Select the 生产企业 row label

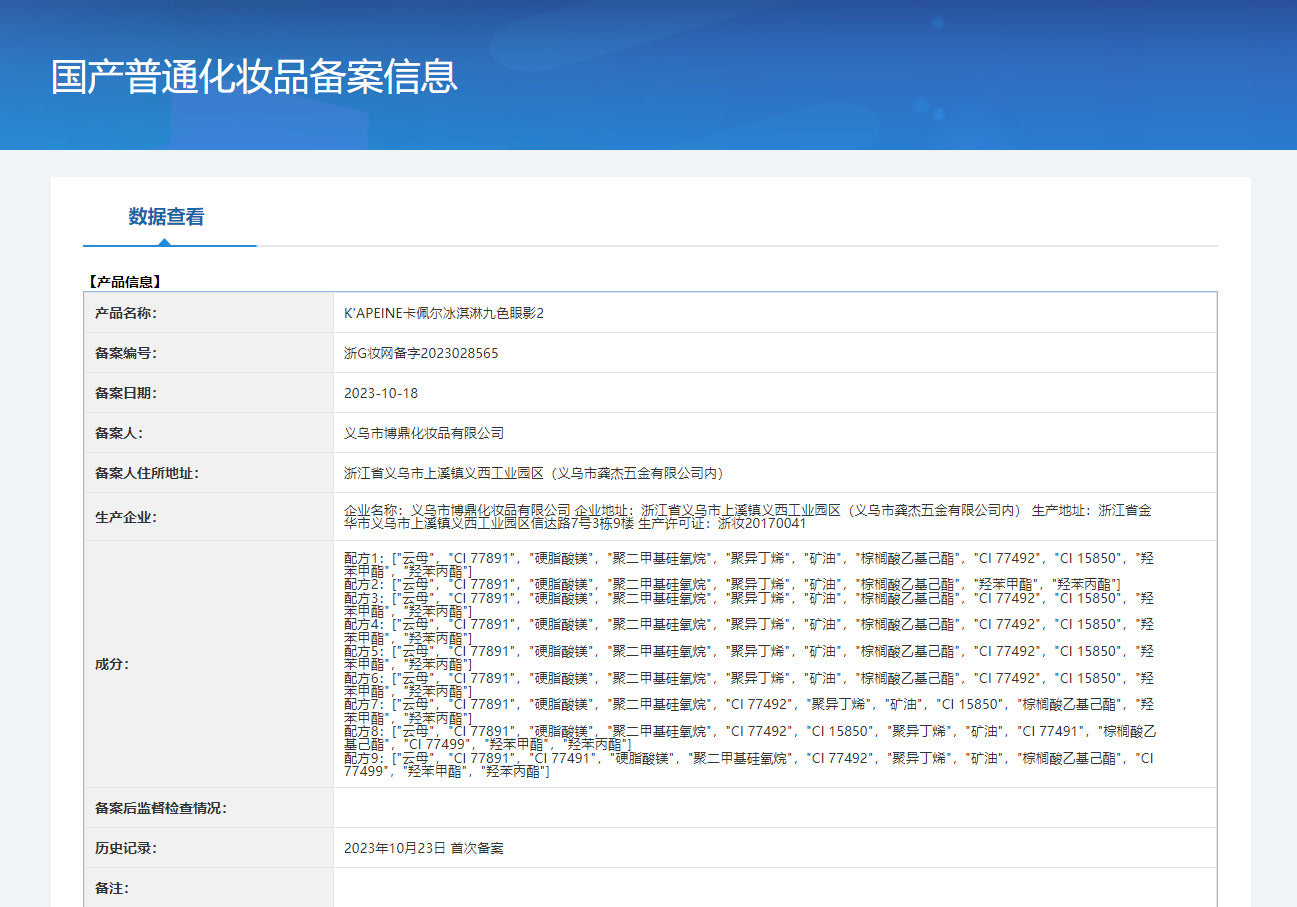coord(126,517)
